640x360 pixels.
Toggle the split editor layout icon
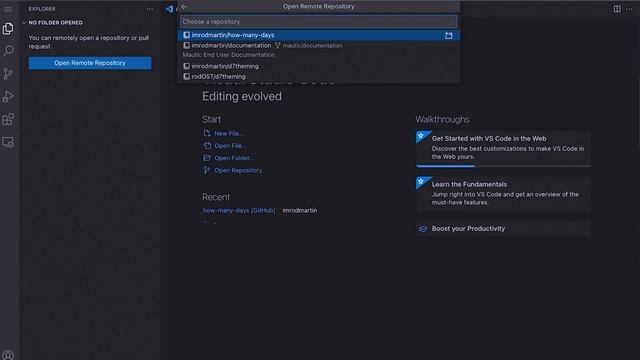pos(617,9)
